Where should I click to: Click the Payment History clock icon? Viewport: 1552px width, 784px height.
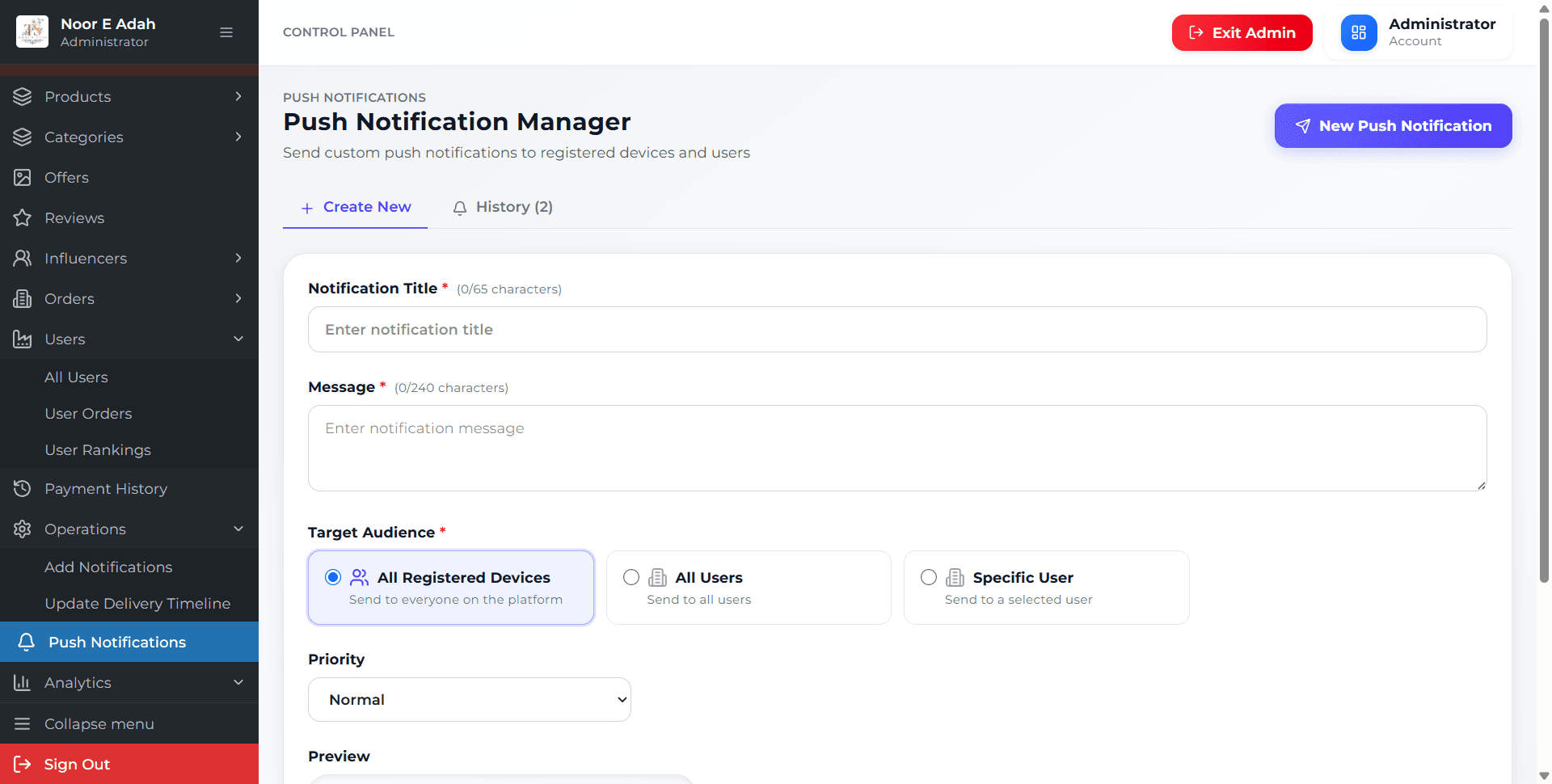coord(23,488)
